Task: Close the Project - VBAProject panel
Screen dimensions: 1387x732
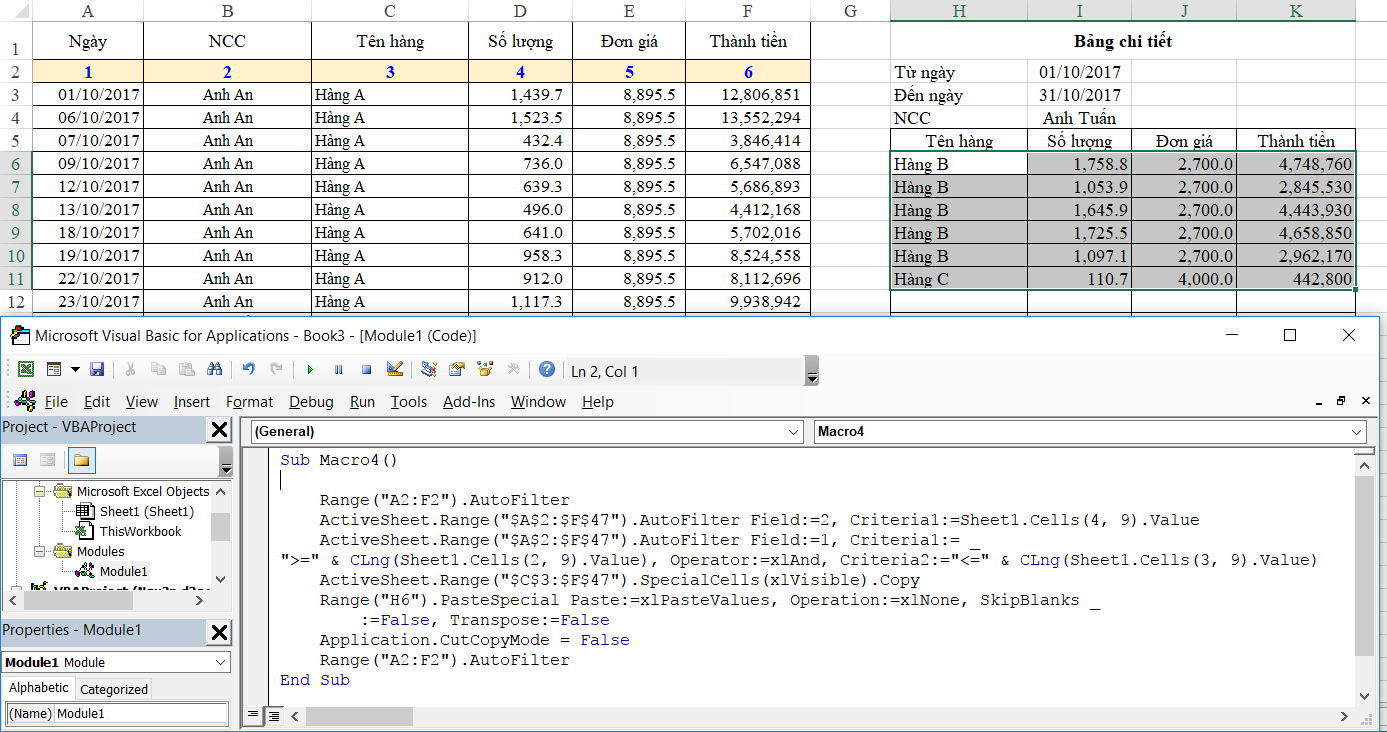Action: [x=218, y=430]
